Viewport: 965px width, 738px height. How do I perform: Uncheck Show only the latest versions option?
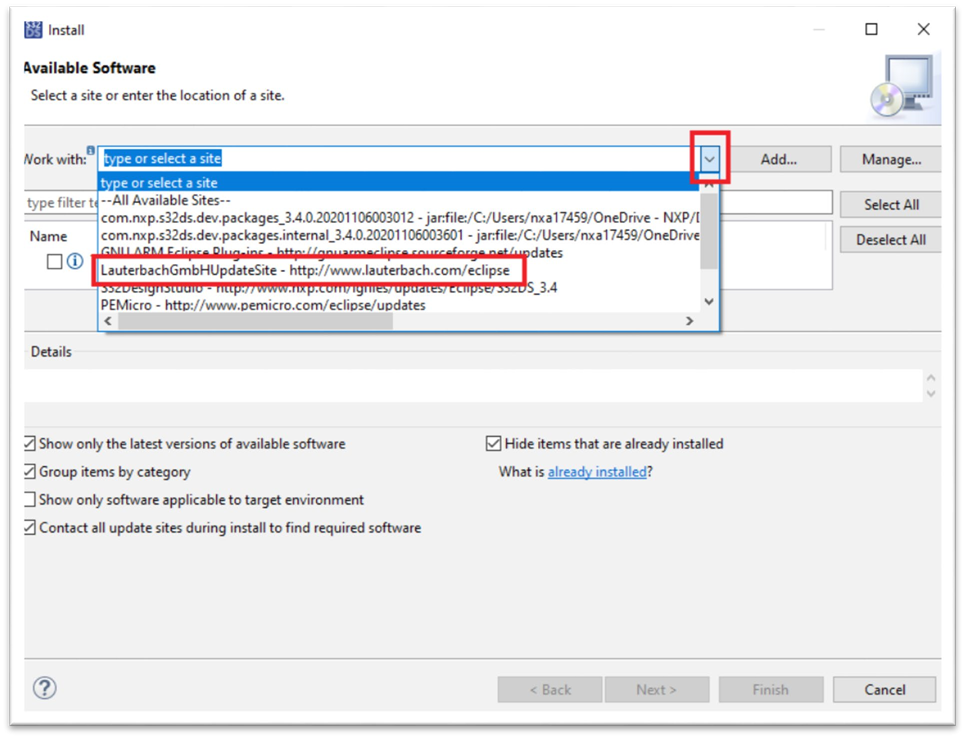click(30, 443)
